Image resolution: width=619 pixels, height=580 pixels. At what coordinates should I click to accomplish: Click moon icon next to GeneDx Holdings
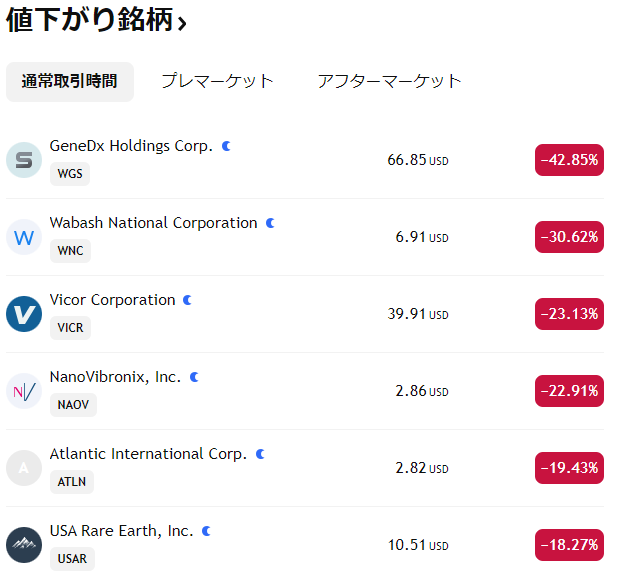[226, 146]
